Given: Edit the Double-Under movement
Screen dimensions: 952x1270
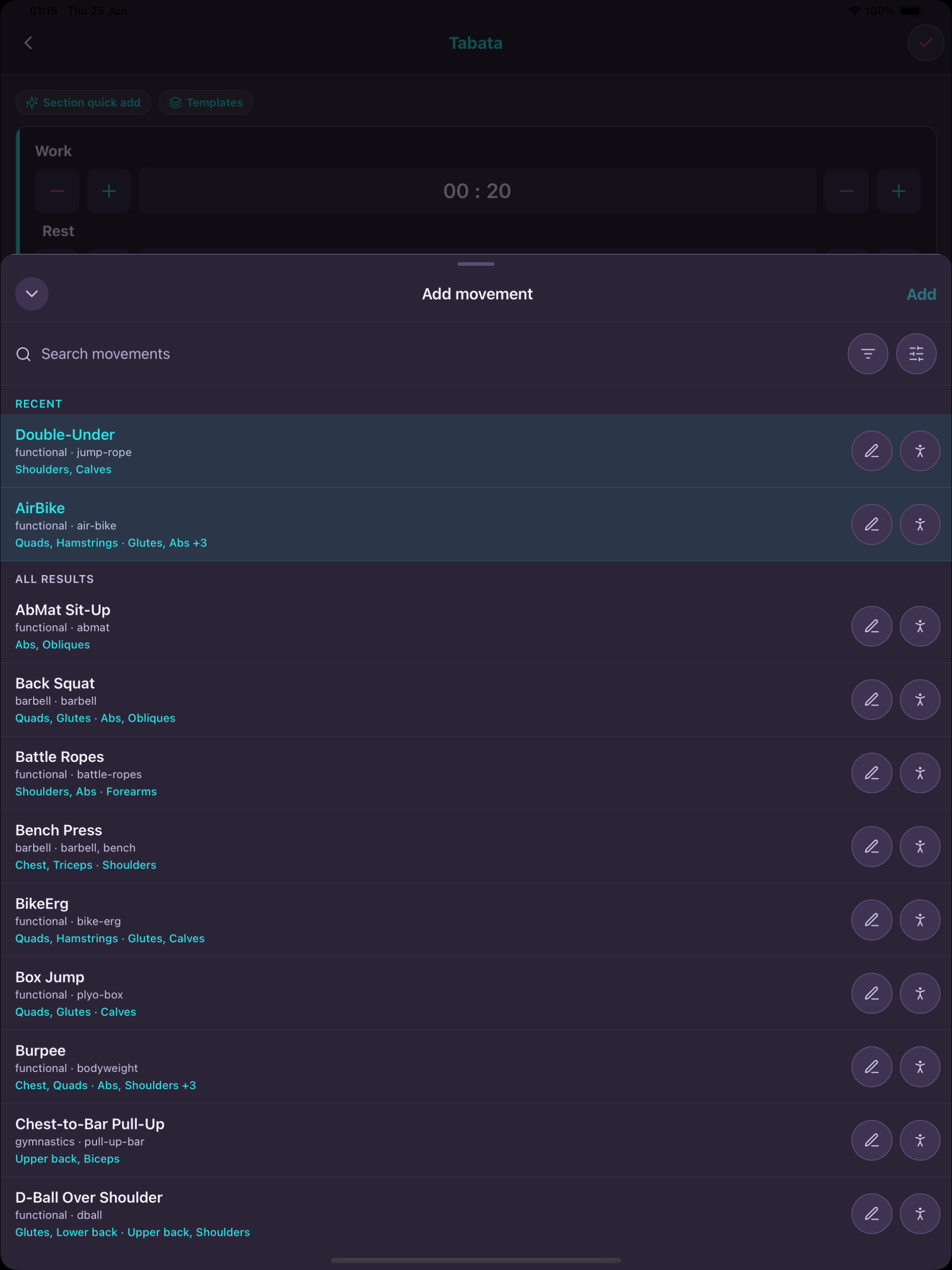Looking at the screenshot, I should (x=872, y=451).
